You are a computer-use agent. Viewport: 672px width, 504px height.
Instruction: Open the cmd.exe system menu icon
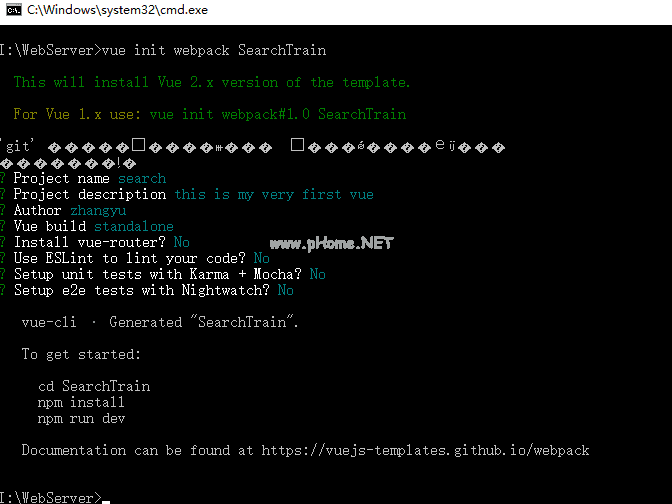tap(14, 9)
